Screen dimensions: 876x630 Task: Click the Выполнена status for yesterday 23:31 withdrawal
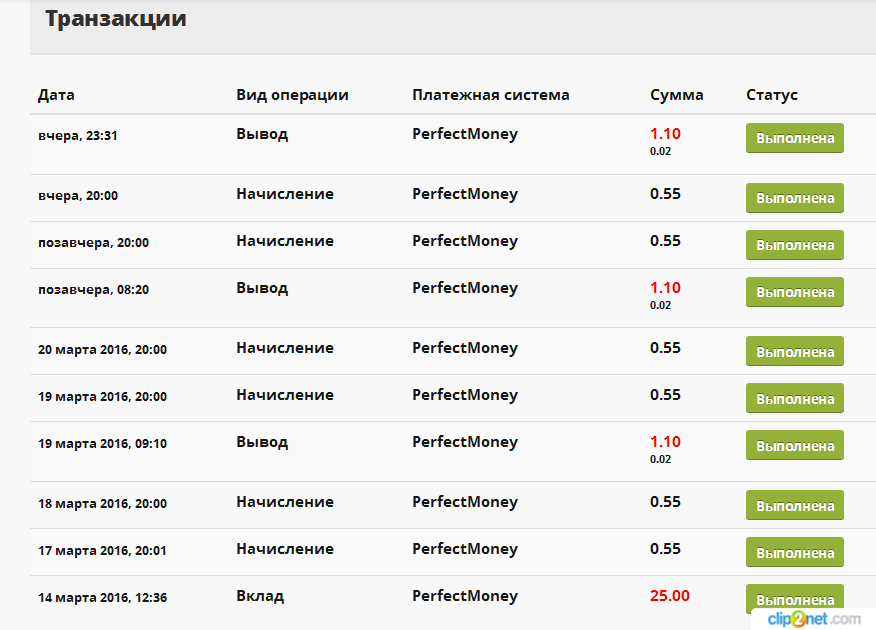point(794,138)
